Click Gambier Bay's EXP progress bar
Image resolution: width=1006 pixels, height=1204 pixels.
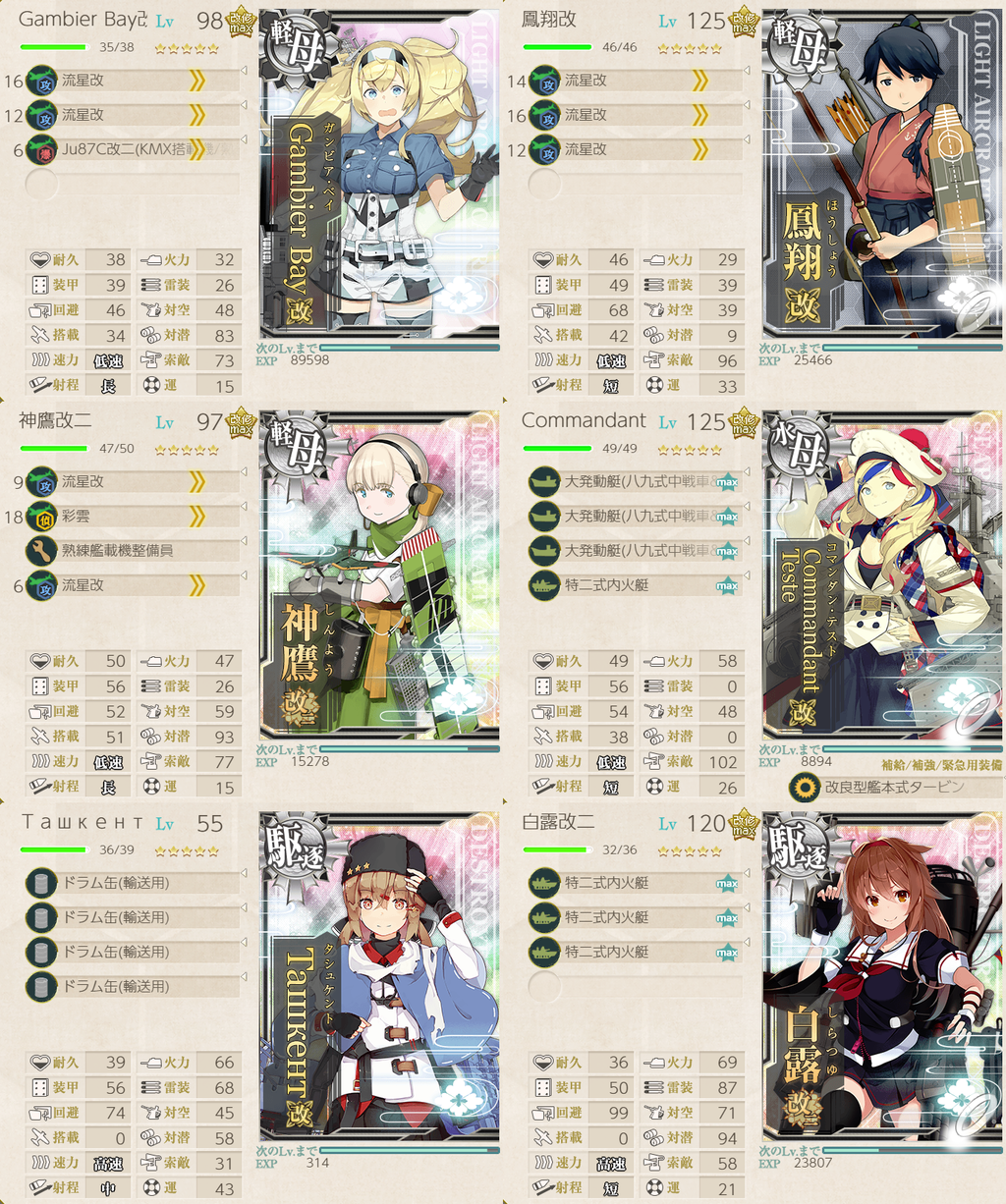(409, 347)
